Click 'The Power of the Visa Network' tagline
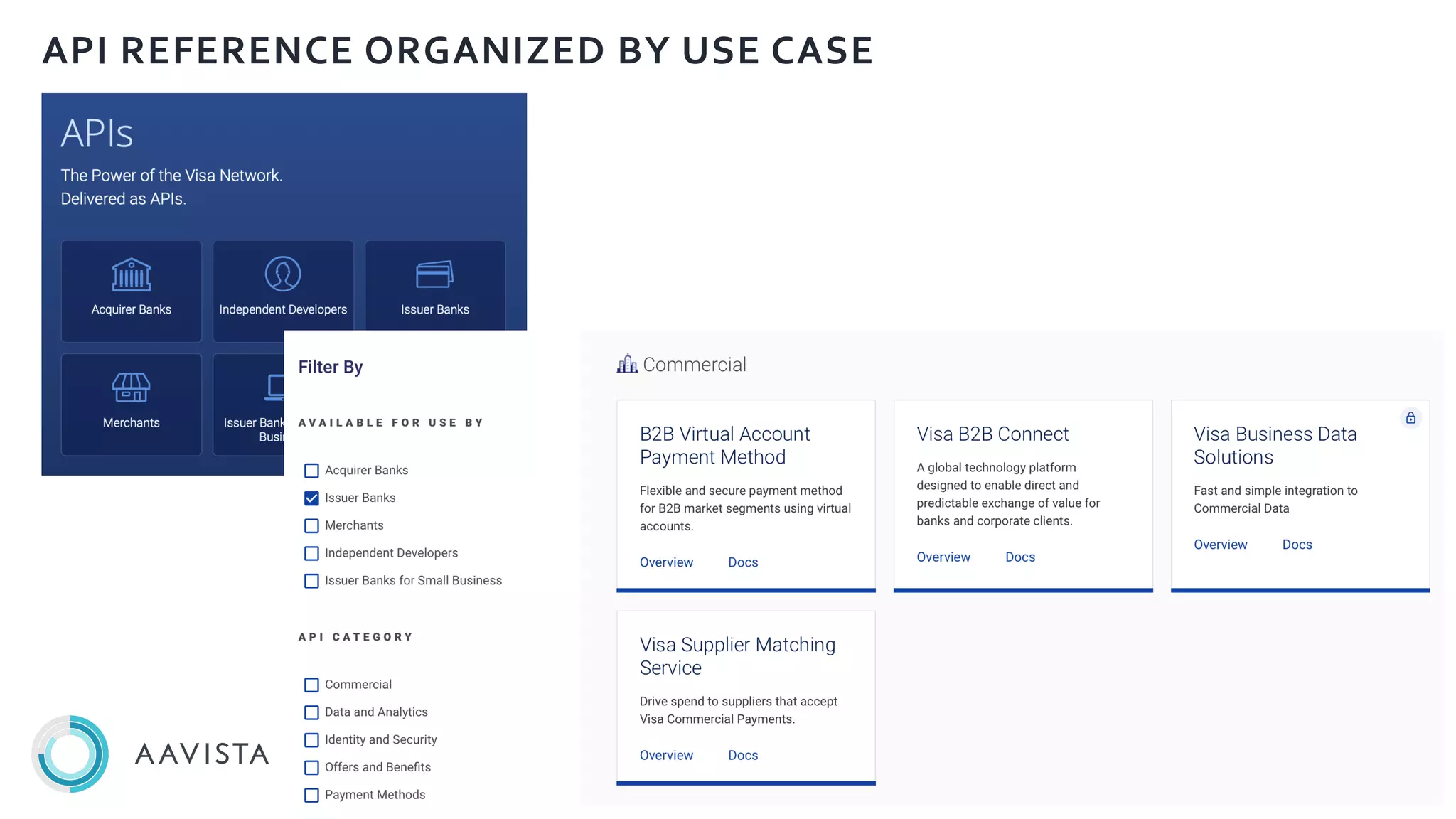Viewport: 1456px width, 819px height. pos(171,176)
